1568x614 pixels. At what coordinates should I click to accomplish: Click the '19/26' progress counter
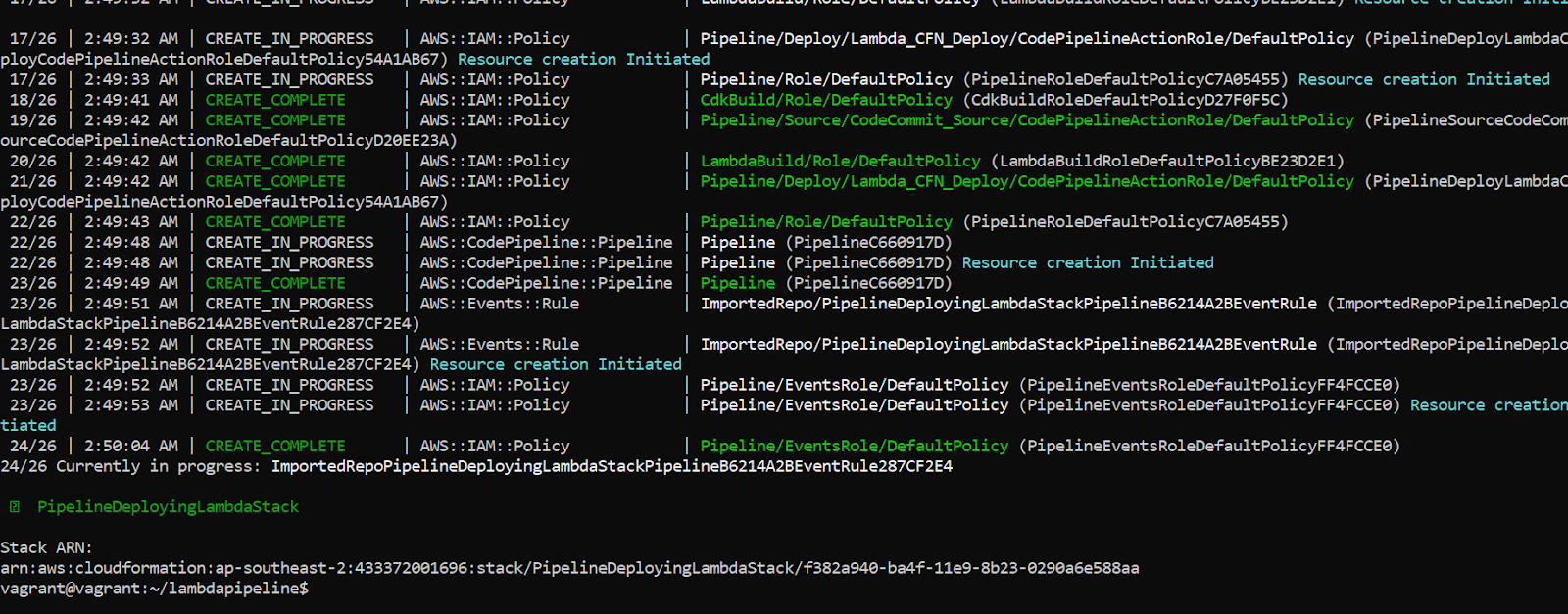[x=33, y=120]
